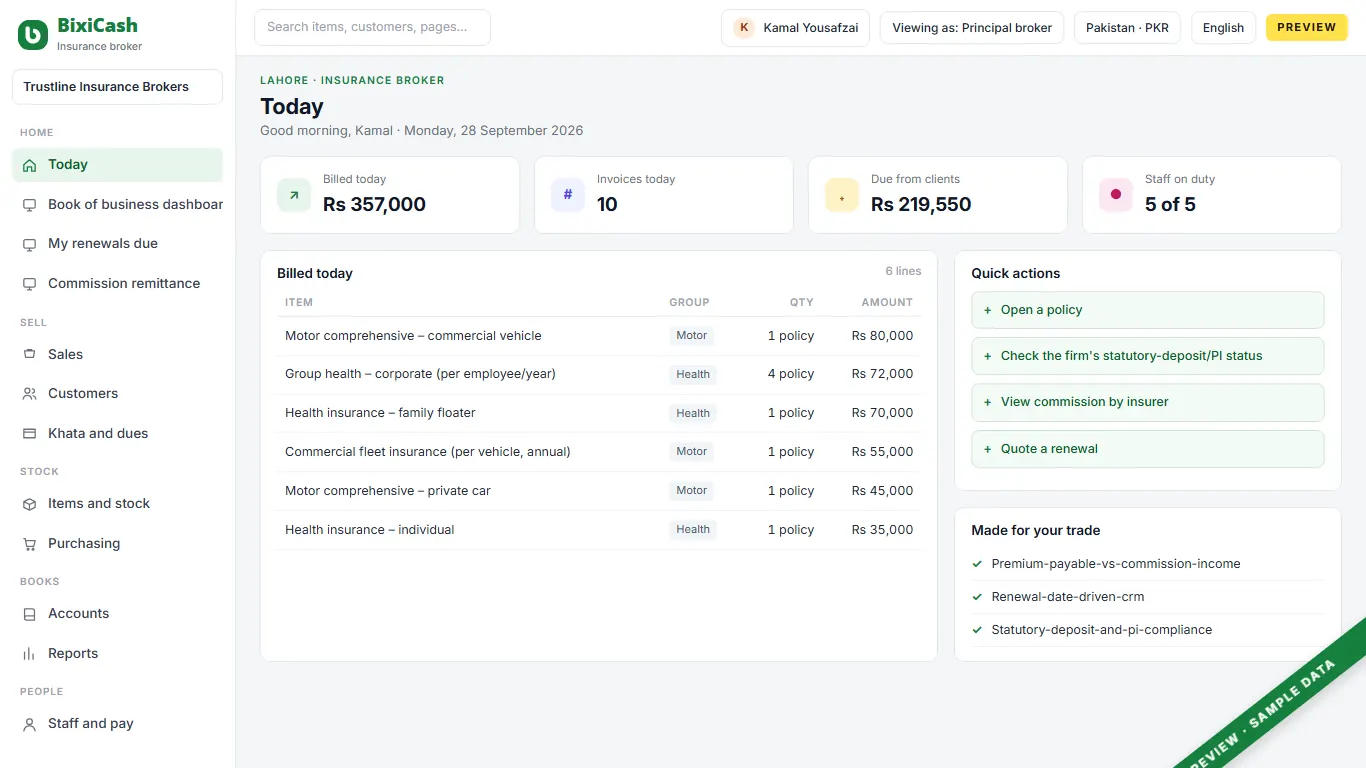The image size is (1366, 768).
Task: Click View commission by insurer
Action: pyautogui.click(x=1148, y=402)
